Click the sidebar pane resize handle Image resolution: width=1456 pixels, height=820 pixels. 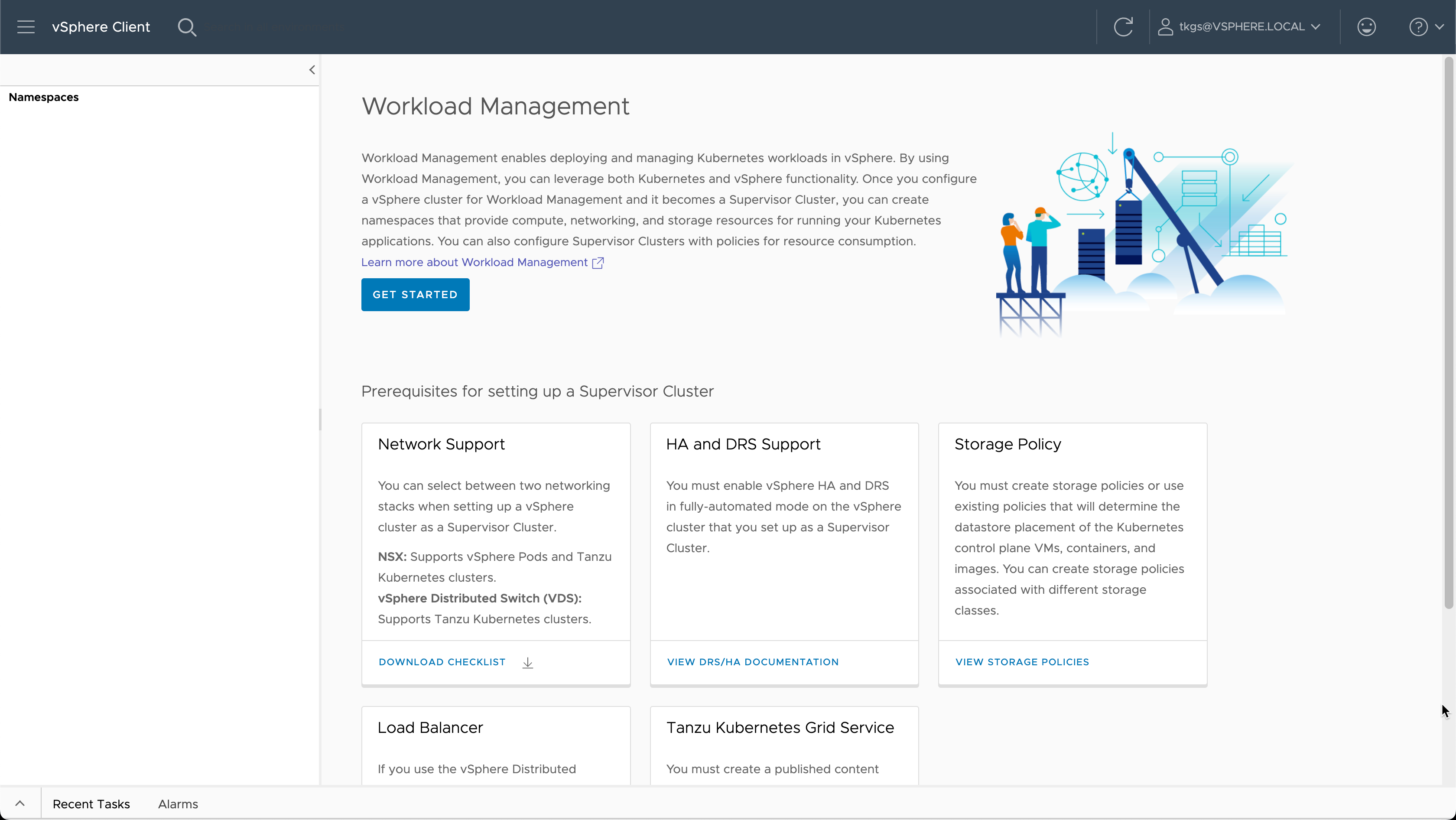(x=320, y=420)
